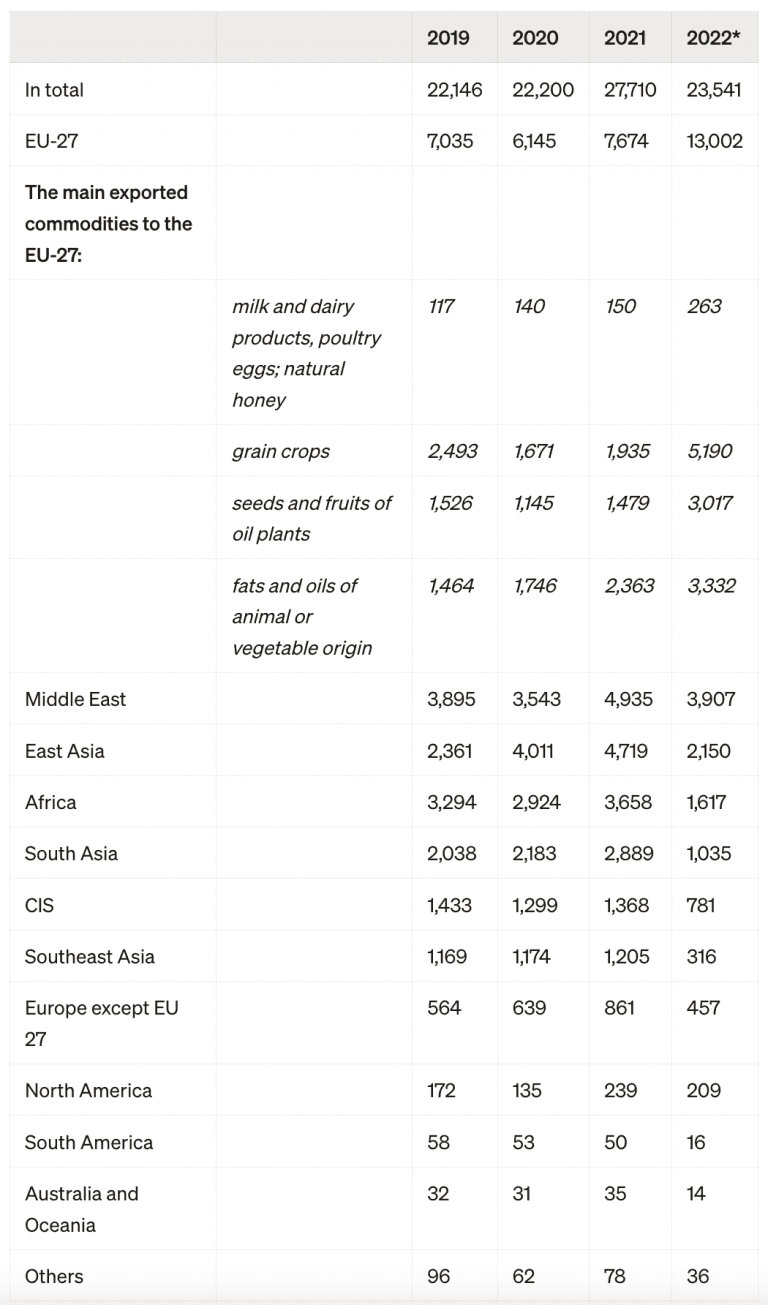Select the Southeast Asia row label
This screenshot has width=768, height=1305.
pyautogui.click(x=90, y=957)
